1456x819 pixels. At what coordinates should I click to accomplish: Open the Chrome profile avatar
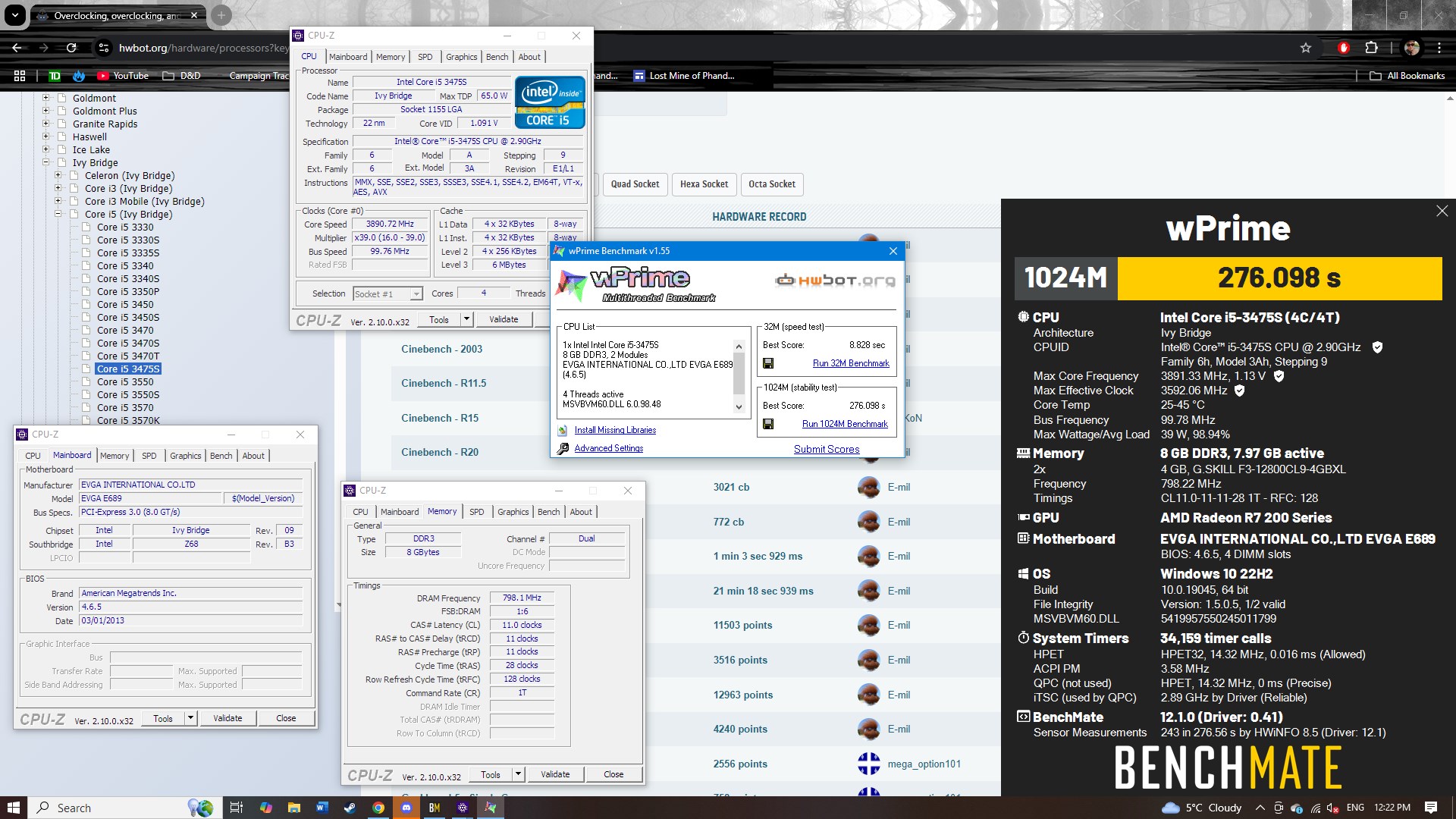pyautogui.click(x=1411, y=48)
